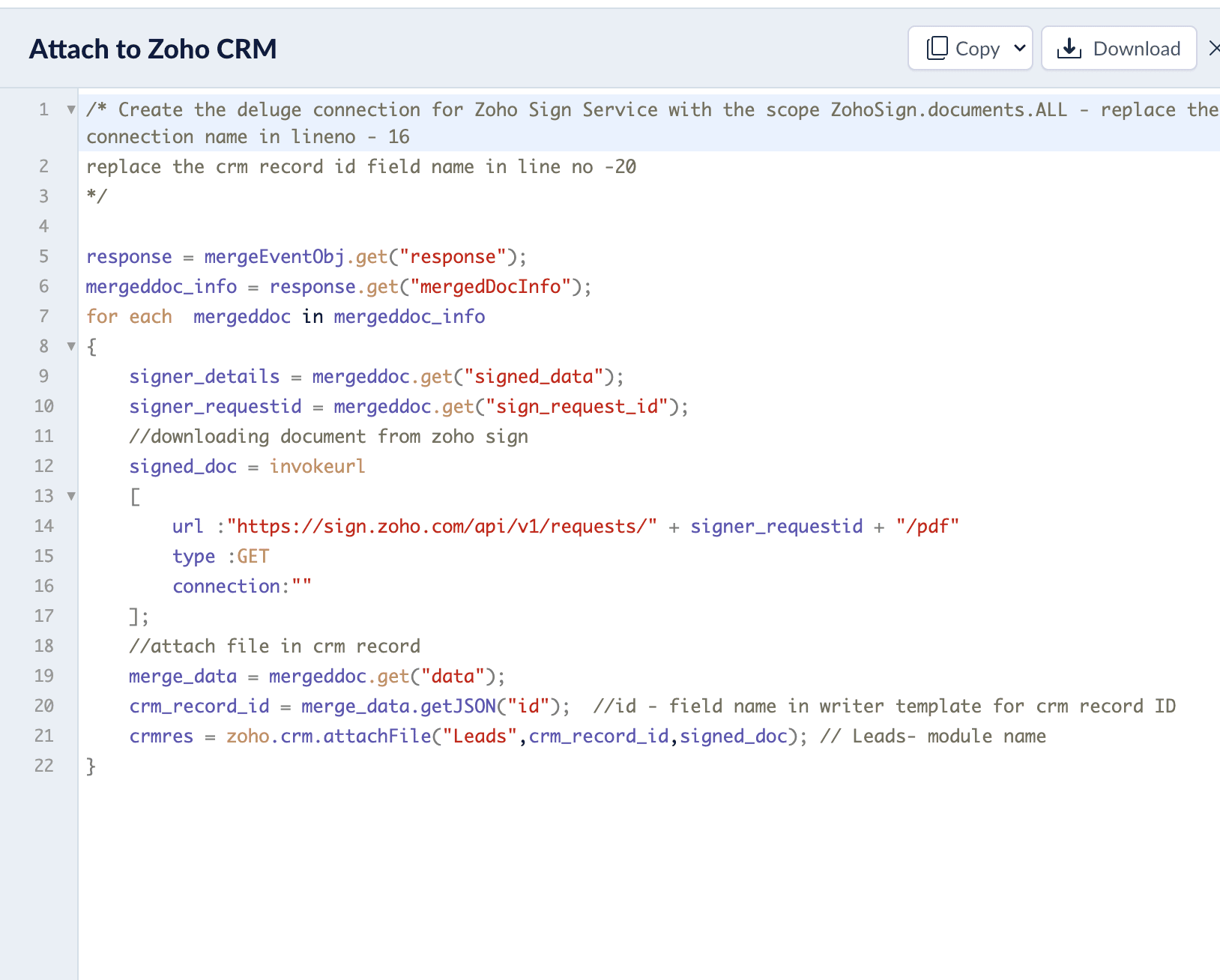
Task: Click the mergeEventObj variable on line 5
Action: pyautogui.click(x=274, y=257)
